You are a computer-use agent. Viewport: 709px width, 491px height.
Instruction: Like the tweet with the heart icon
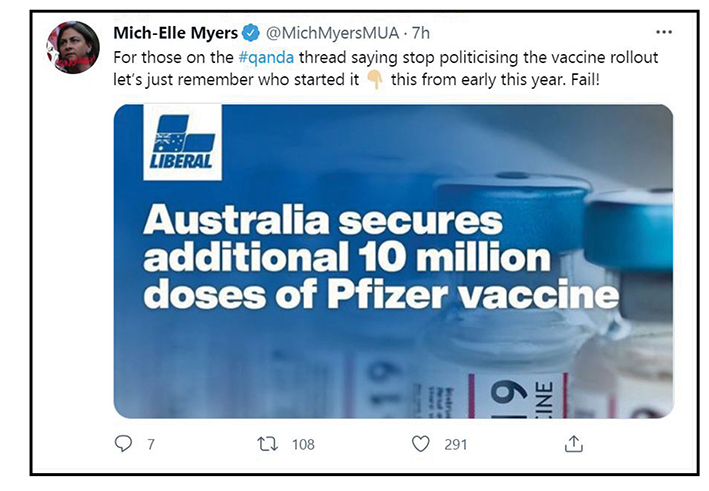421,443
